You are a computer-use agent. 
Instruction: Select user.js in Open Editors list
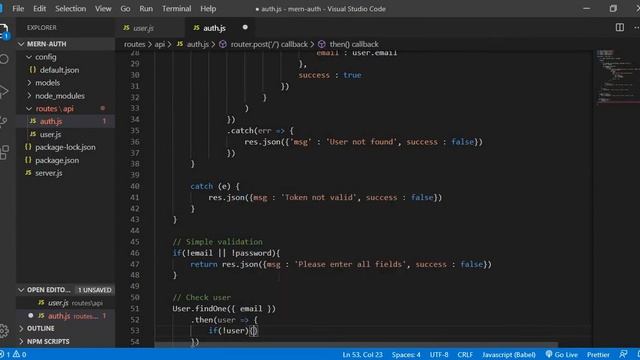(65, 303)
